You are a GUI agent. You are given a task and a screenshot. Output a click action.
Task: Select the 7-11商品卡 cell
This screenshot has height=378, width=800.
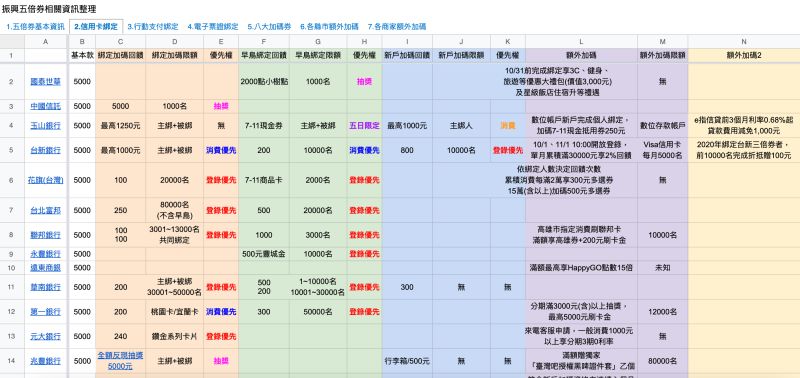264,180
